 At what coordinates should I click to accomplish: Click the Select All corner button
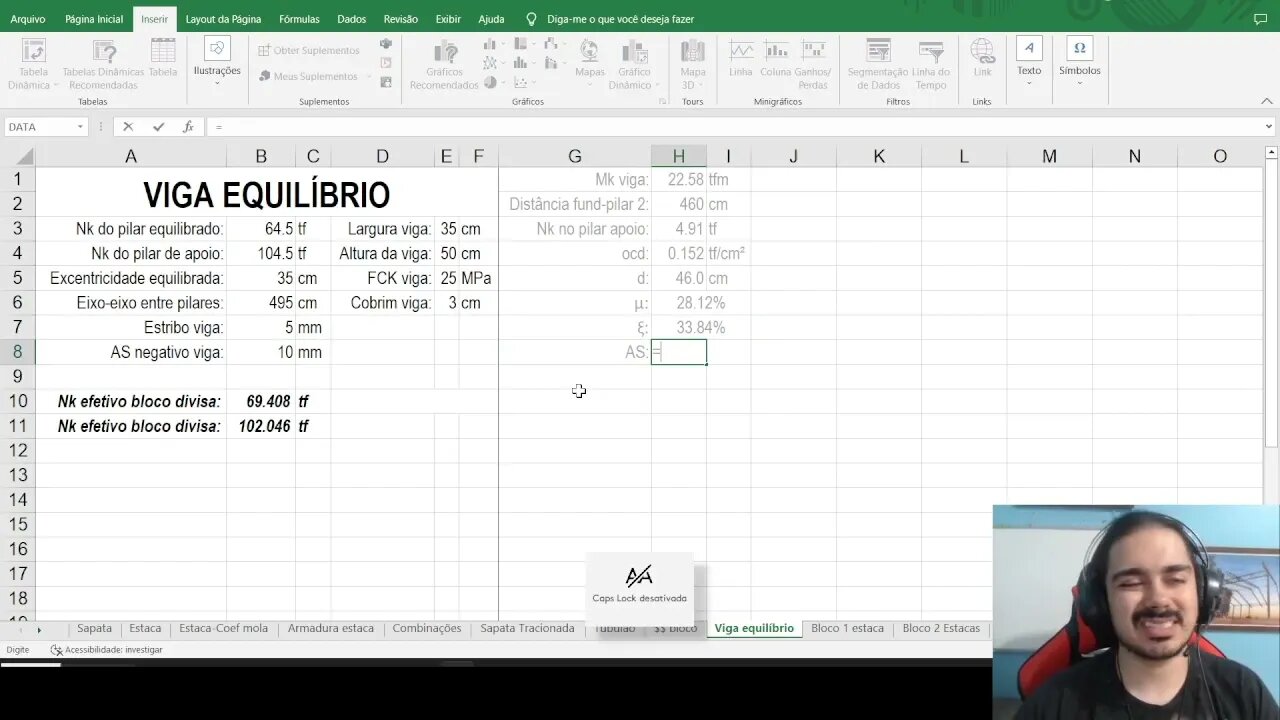(19, 156)
